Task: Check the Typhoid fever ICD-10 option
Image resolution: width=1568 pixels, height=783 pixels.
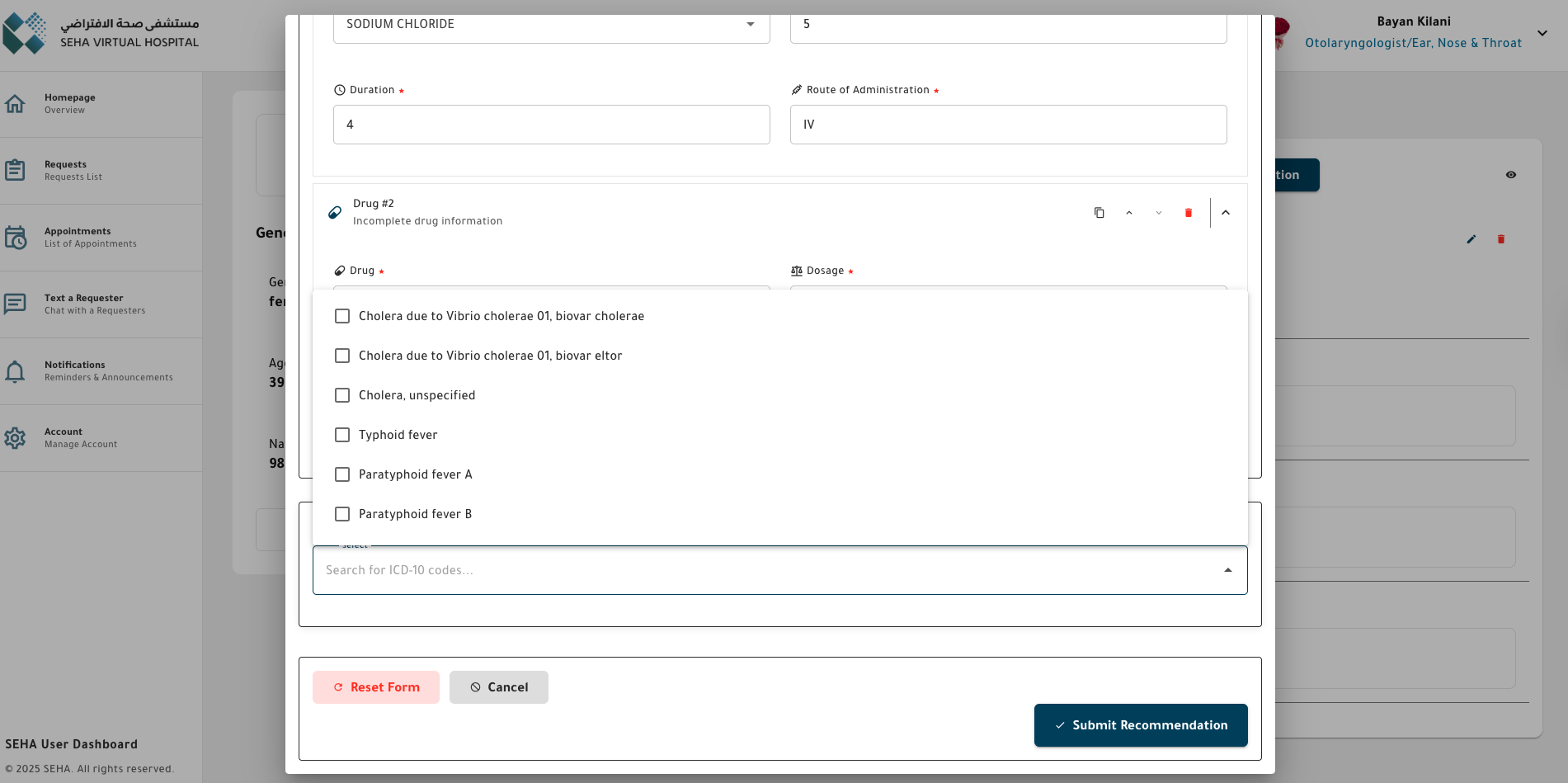Action: pyautogui.click(x=342, y=435)
